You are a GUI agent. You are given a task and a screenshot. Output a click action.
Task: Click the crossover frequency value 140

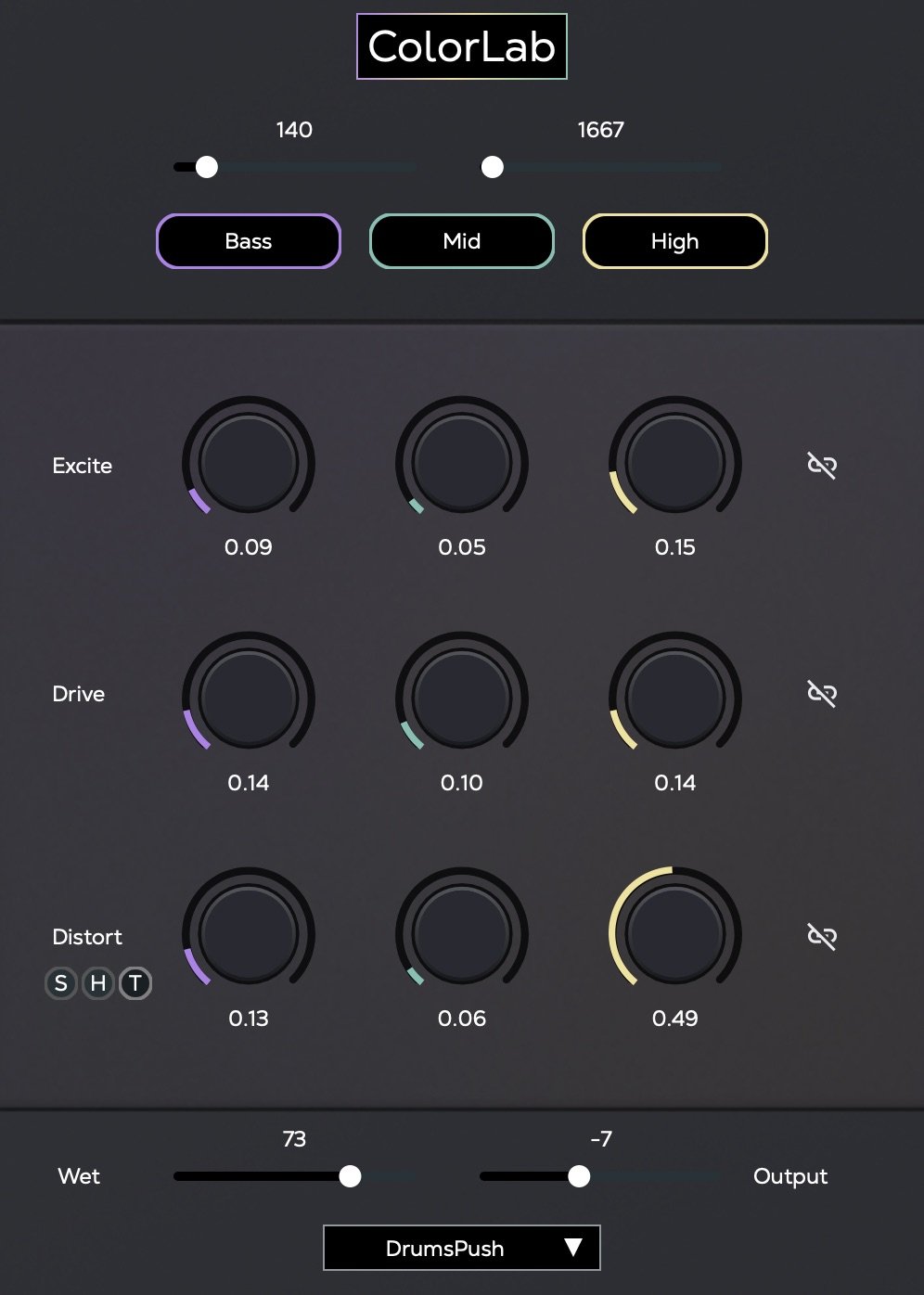point(294,130)
